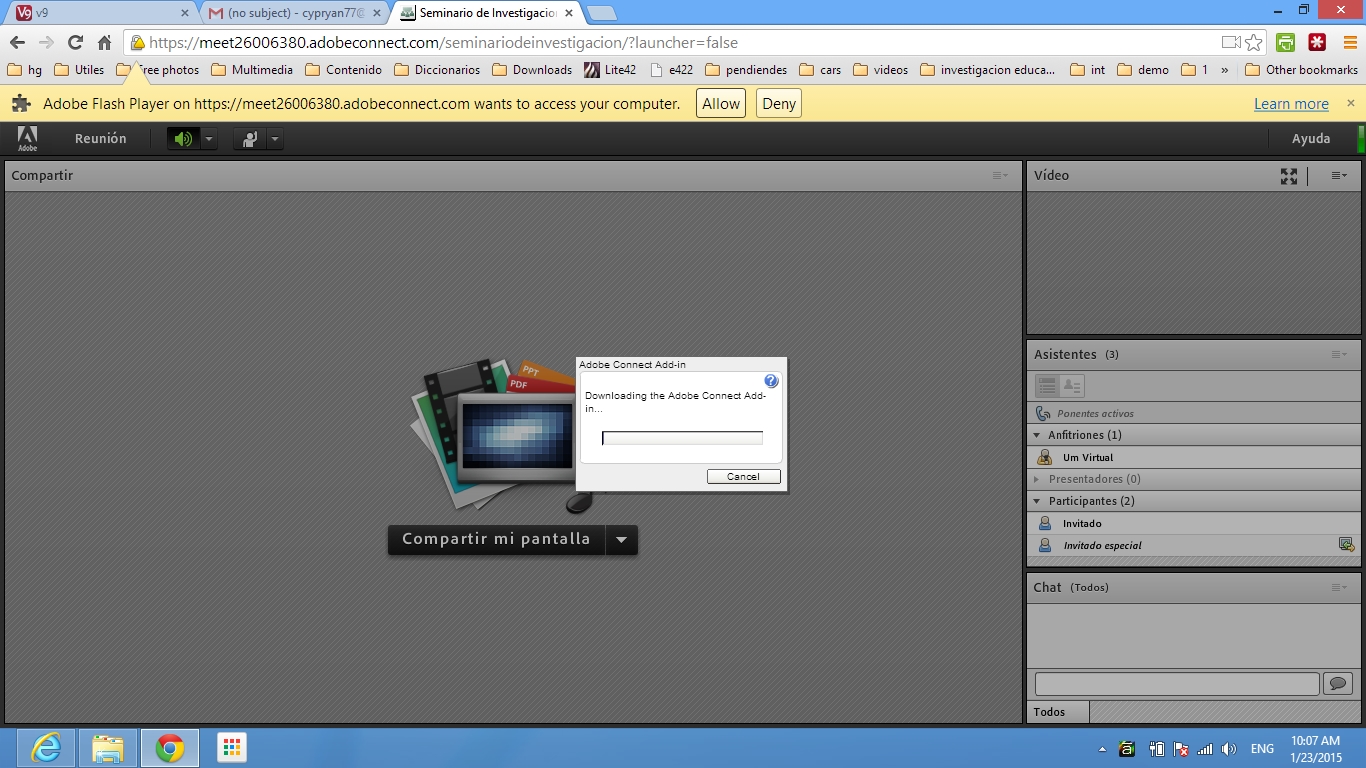Open the network signal tray icon
The height and width of the screenshot is (768, 1366).
click(x=1205, y=749)
